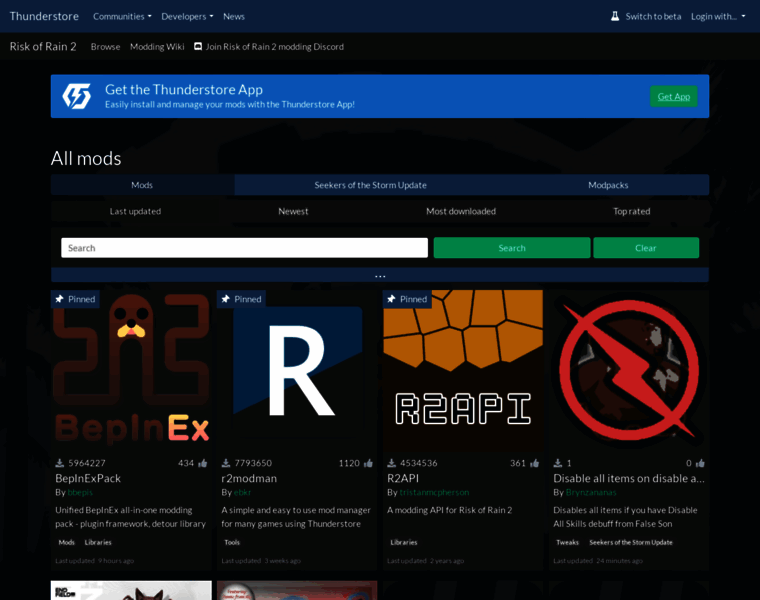The image size is (760, 600).
Task: Visit author ebkr profile
Action: (242, 492)
